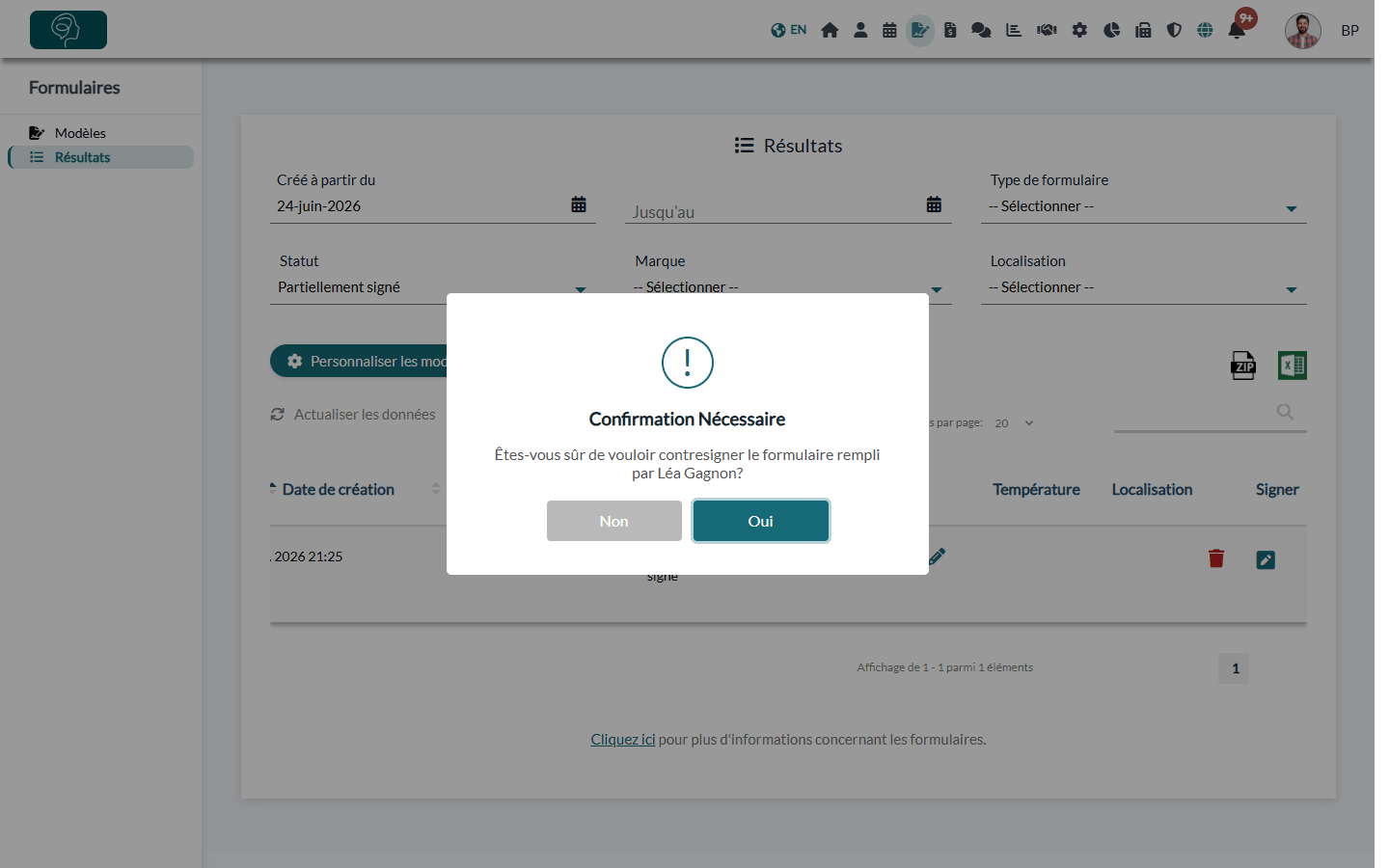Switch language using the EN globe
This screenshot has width=1389, height=868.
(789, 30)
